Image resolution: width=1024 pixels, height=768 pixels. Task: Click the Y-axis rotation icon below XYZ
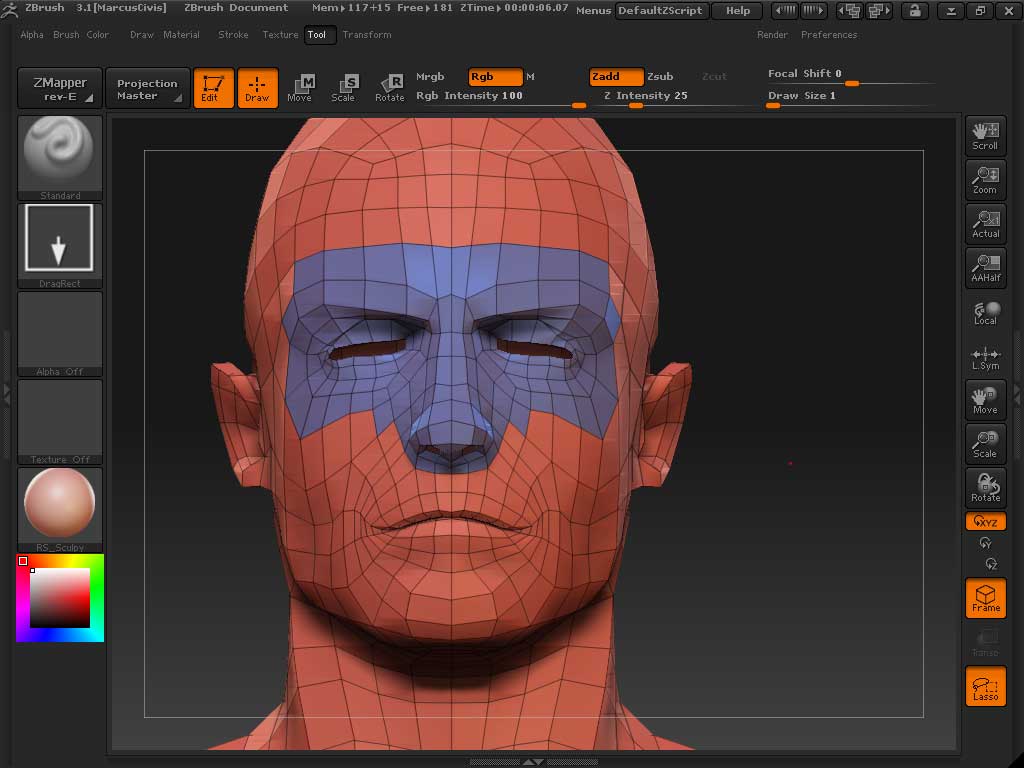(985, 543)
